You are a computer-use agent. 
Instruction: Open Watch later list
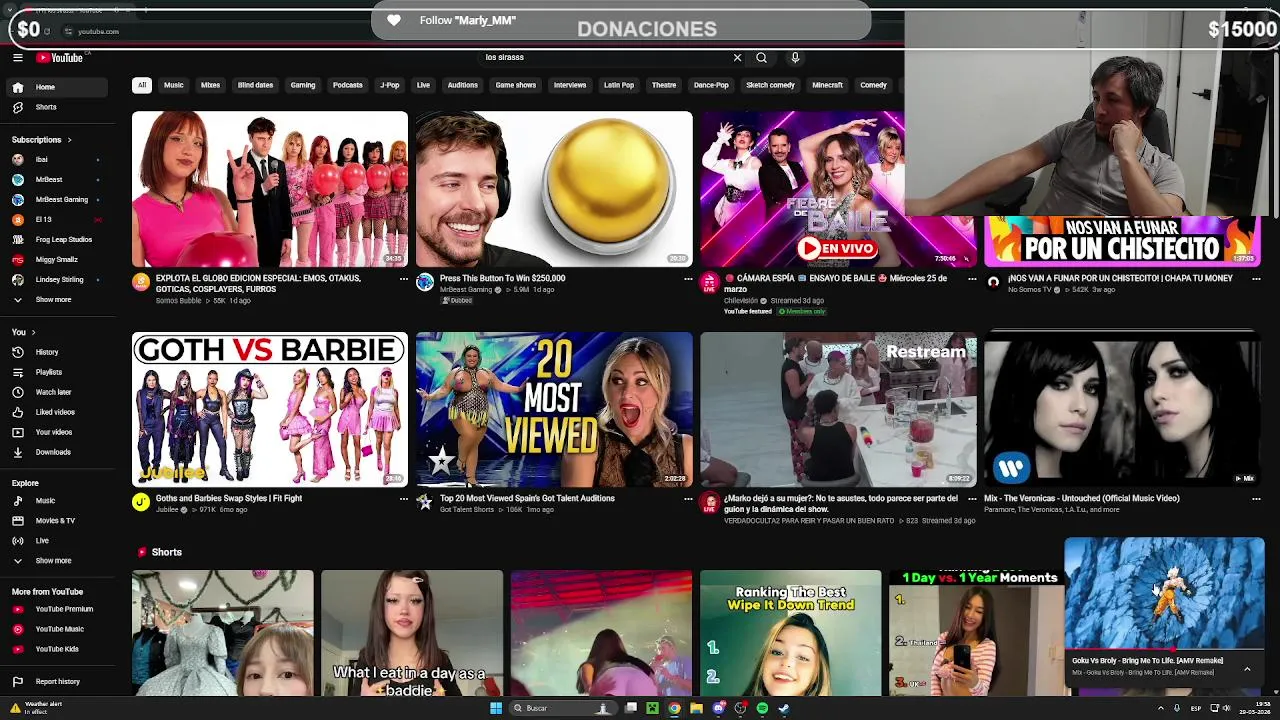[x=55, y=392]
